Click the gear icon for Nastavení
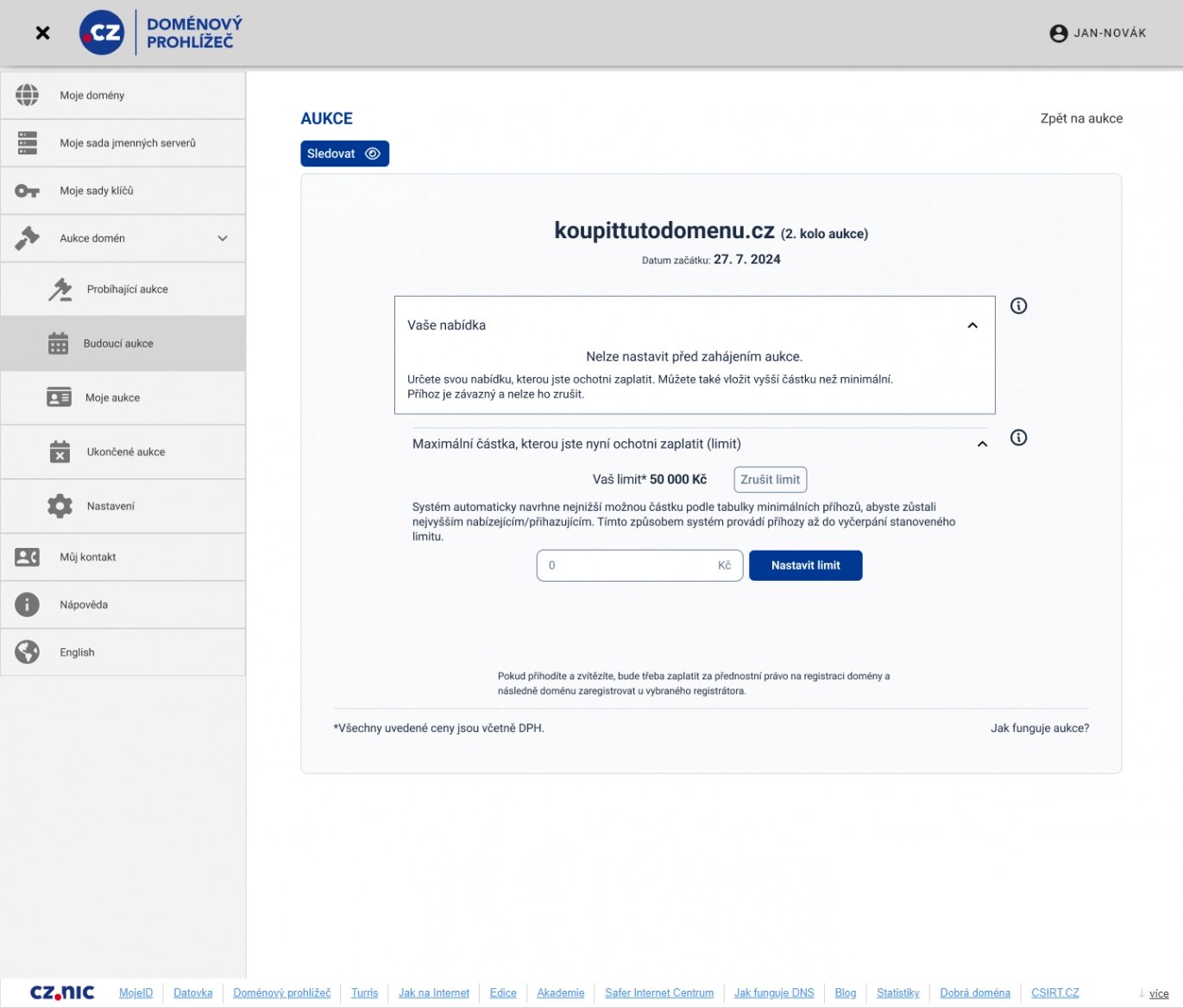Image resolution: width=1183 pixels, height=1008 pixels. coord(60,506)
